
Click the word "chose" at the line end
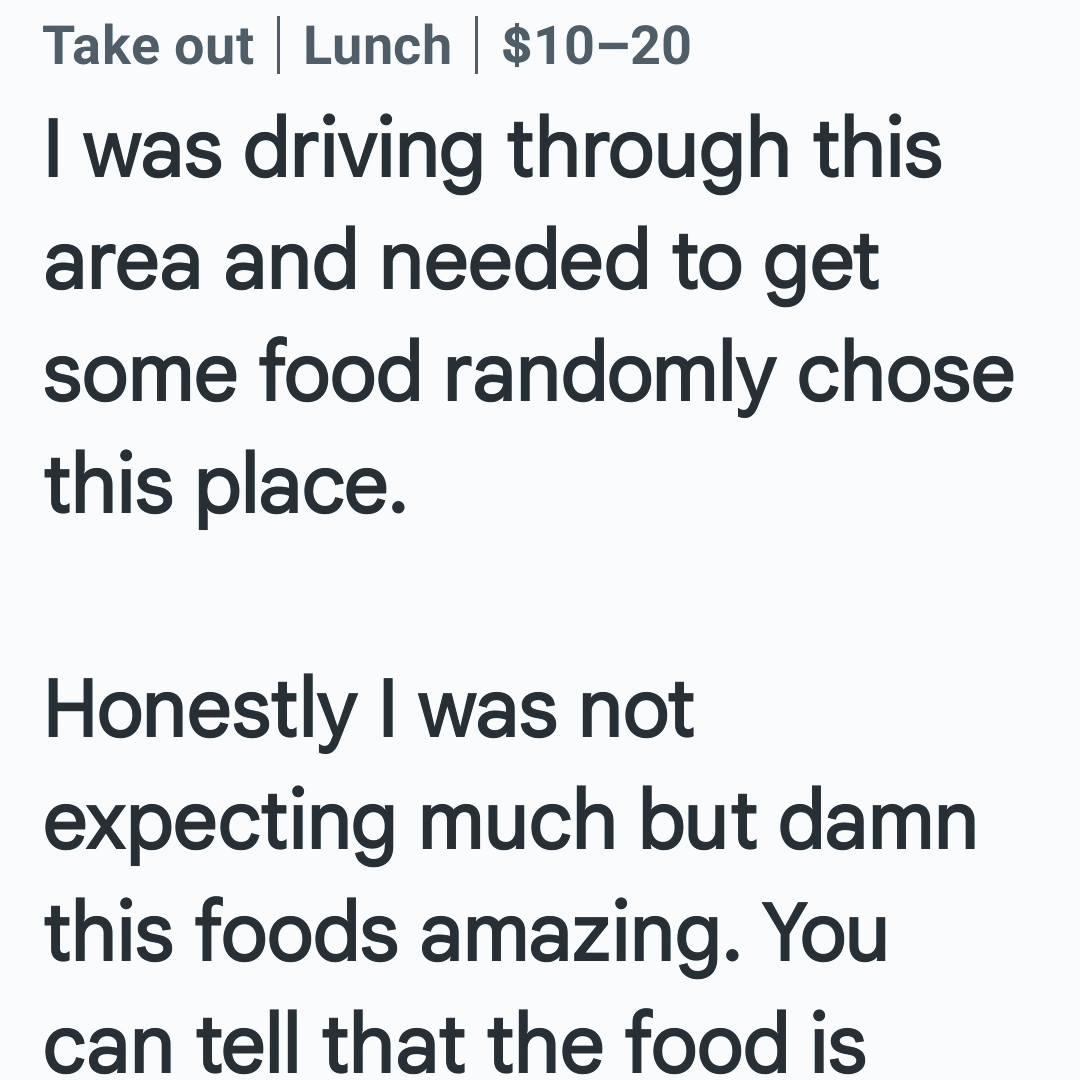(x=905, y=375)
